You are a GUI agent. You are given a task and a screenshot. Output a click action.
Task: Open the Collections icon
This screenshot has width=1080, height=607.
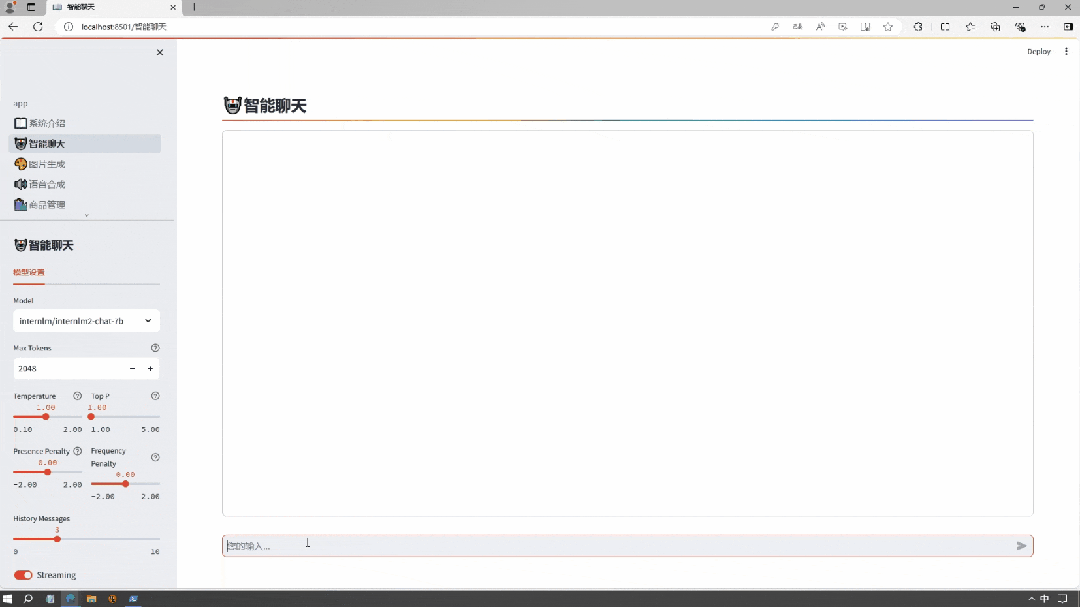[995, 27]
